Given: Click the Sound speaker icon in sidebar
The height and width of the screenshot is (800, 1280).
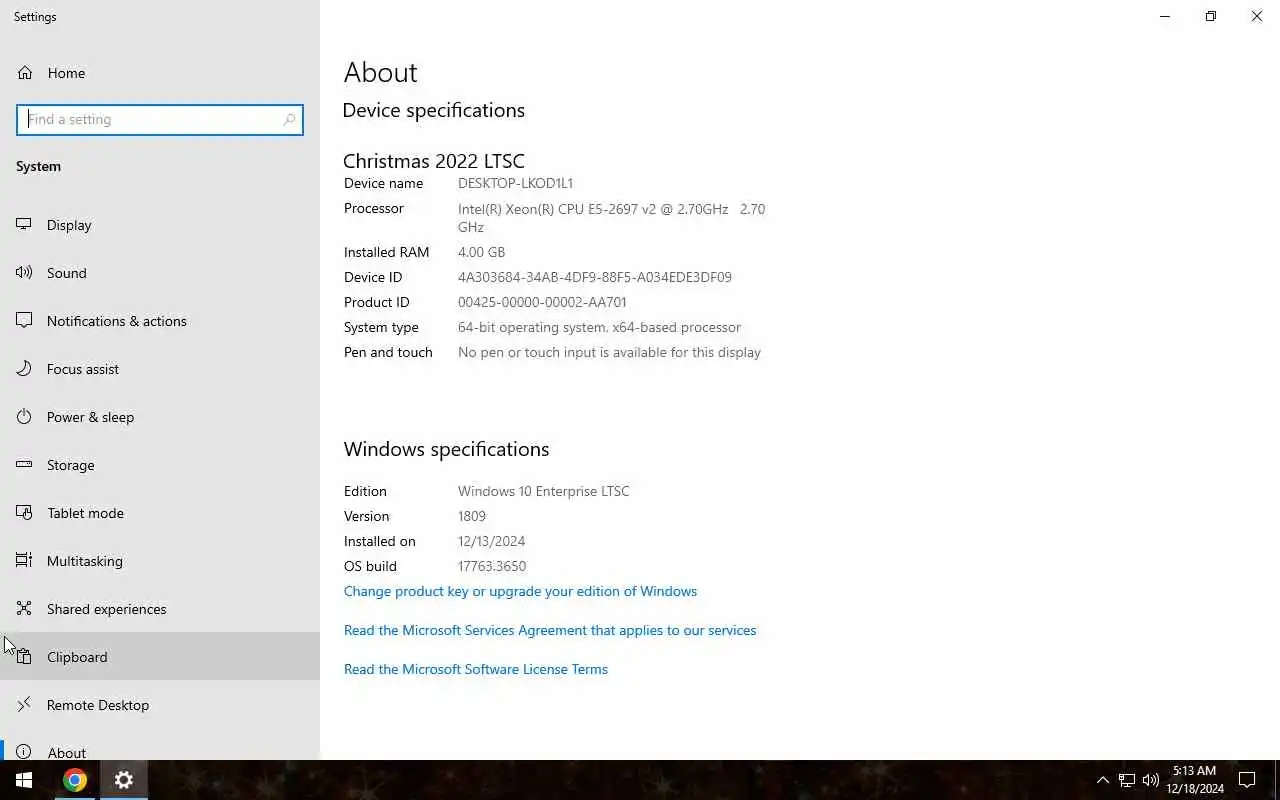Looking at the screenshot, I should [24, 273].
